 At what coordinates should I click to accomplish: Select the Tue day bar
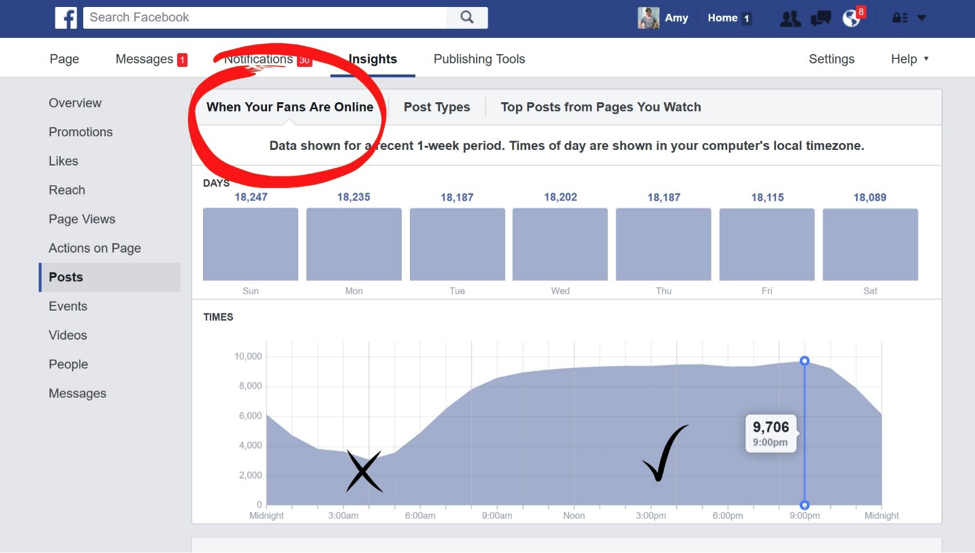click(457, 244)
